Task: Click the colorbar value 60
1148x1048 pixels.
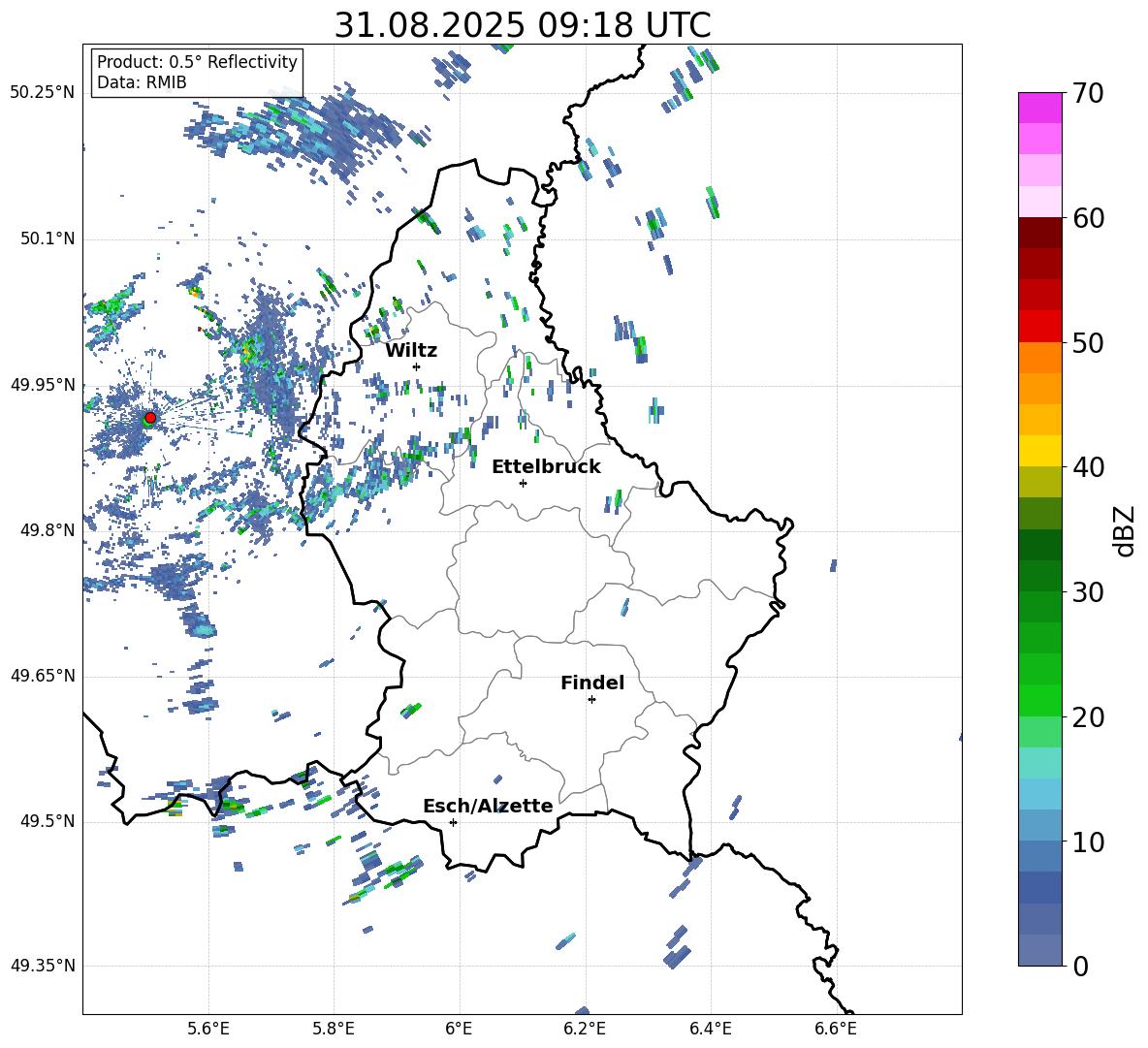Action: [x=1089, y=218]
